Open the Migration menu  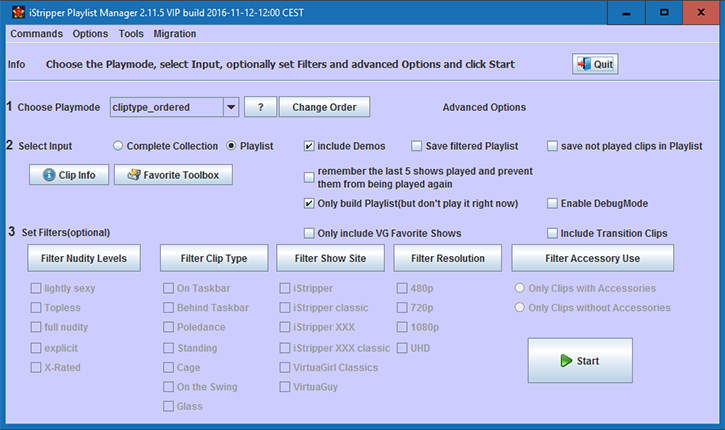pos(175,34)
